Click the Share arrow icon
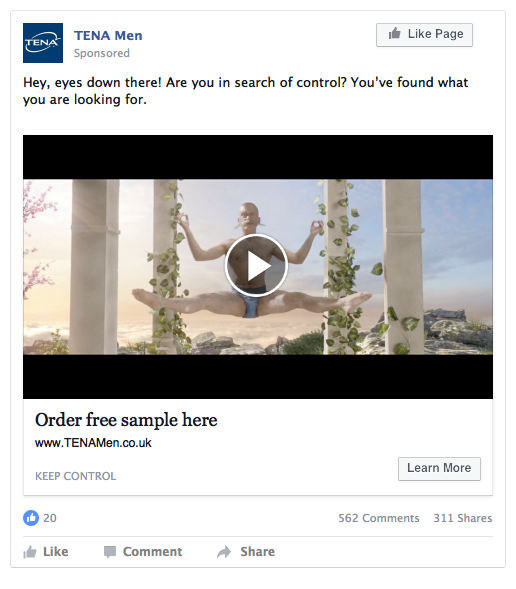This screenshot has height=589, width=516. 224,552
